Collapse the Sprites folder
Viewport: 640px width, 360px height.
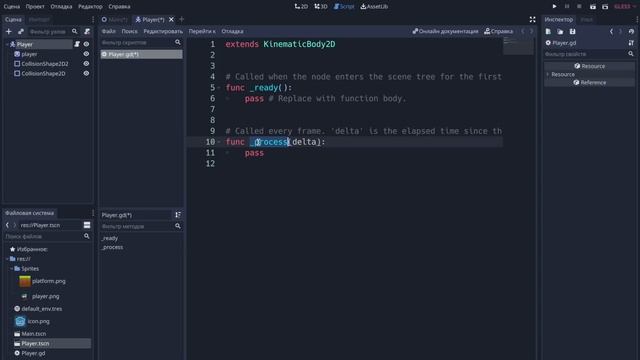[11, 269]
